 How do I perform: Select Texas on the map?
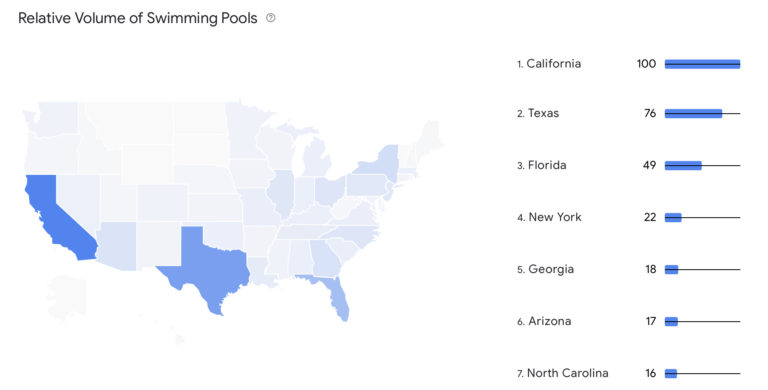(206, 267)
